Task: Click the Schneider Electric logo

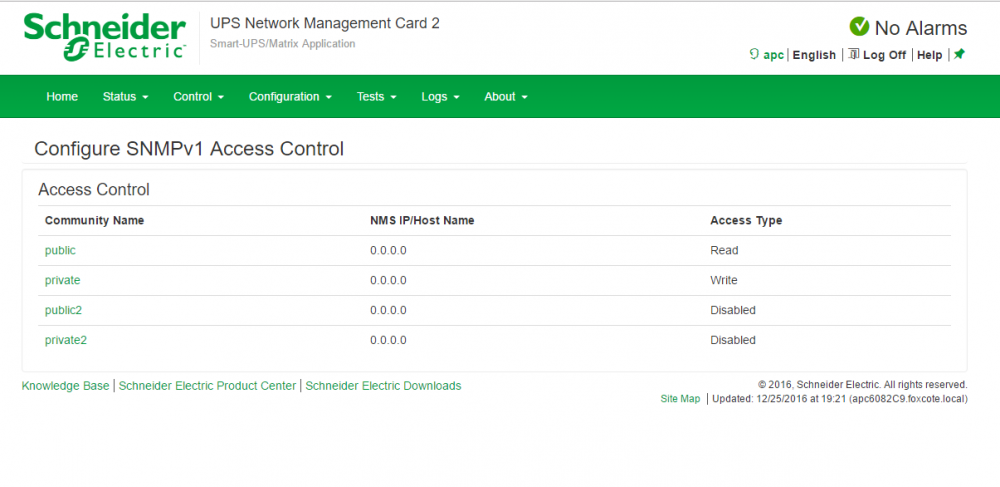Action: (x=105, y=38)
